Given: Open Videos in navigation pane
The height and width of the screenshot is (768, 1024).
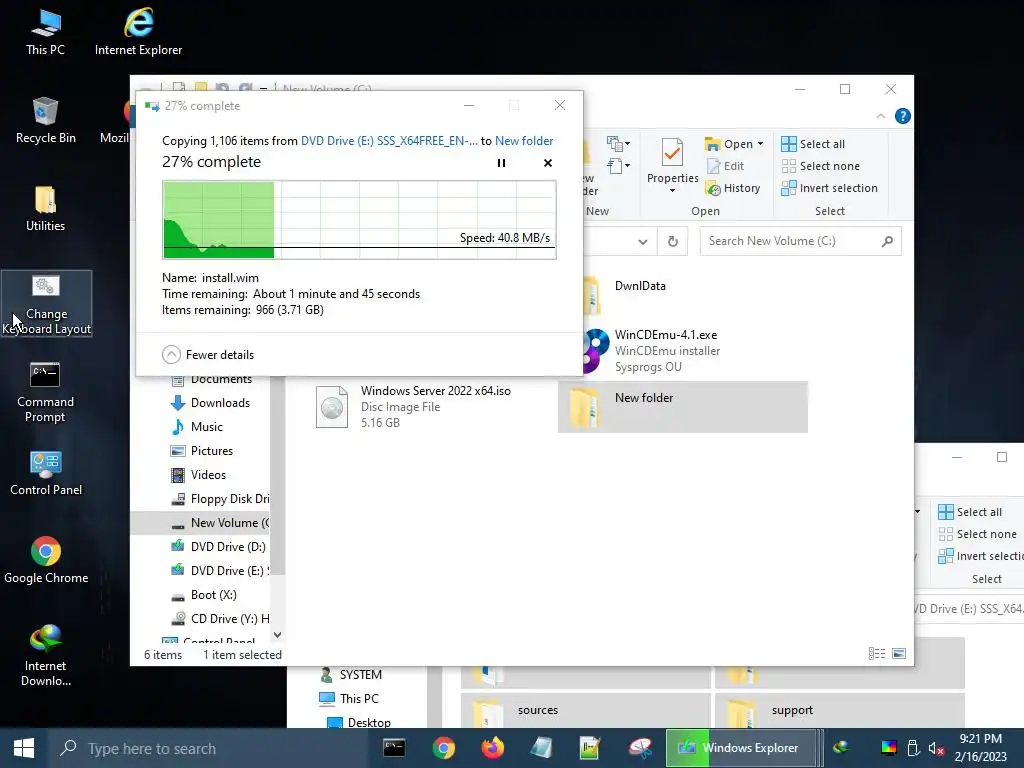Looking at the screenshot, I should [x=199, y=475].
